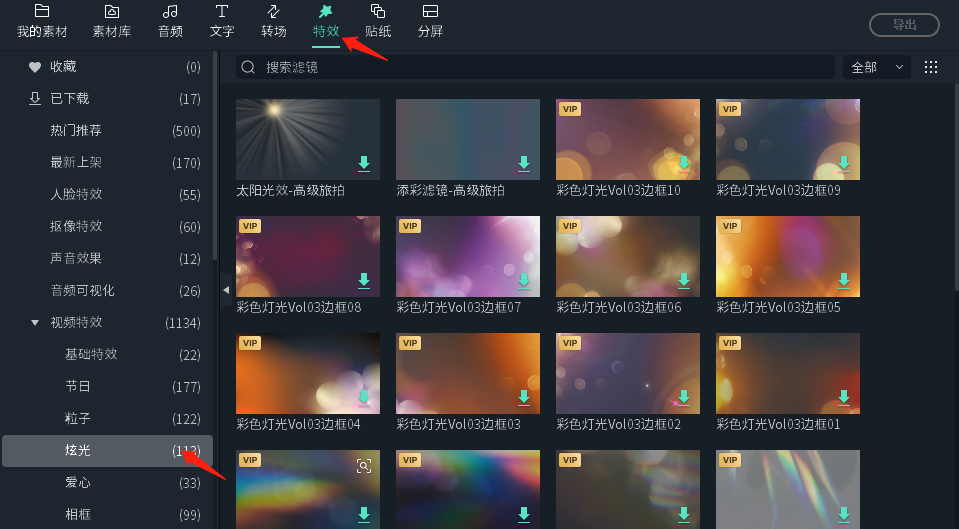Select the 文字 text tool icon
Viewport: 959px width, 529px height.
coord(221,11)
